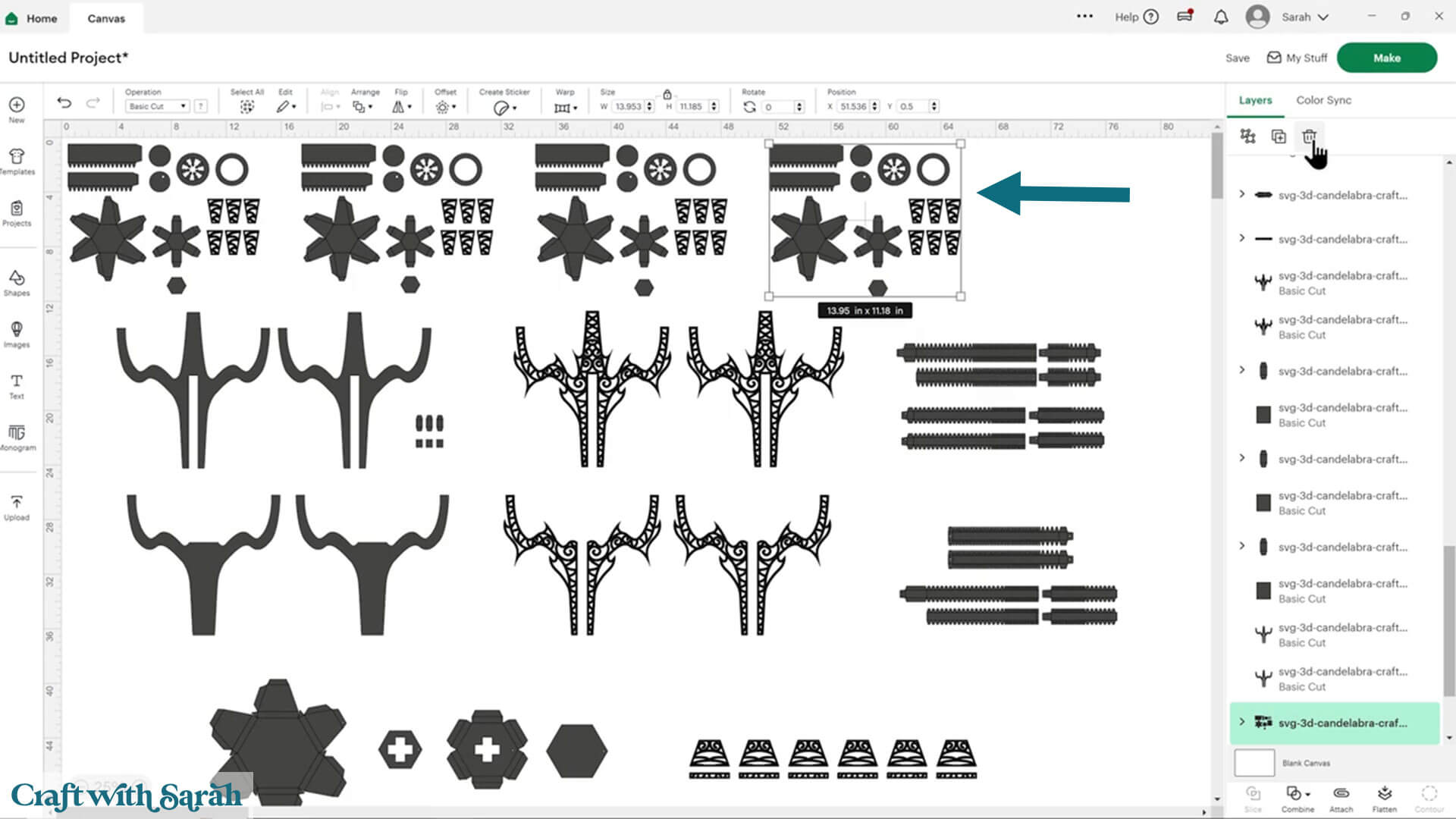Click the Undo arrow icon
The height and width of the screenshot is (819, 1456).
point(64,103)
